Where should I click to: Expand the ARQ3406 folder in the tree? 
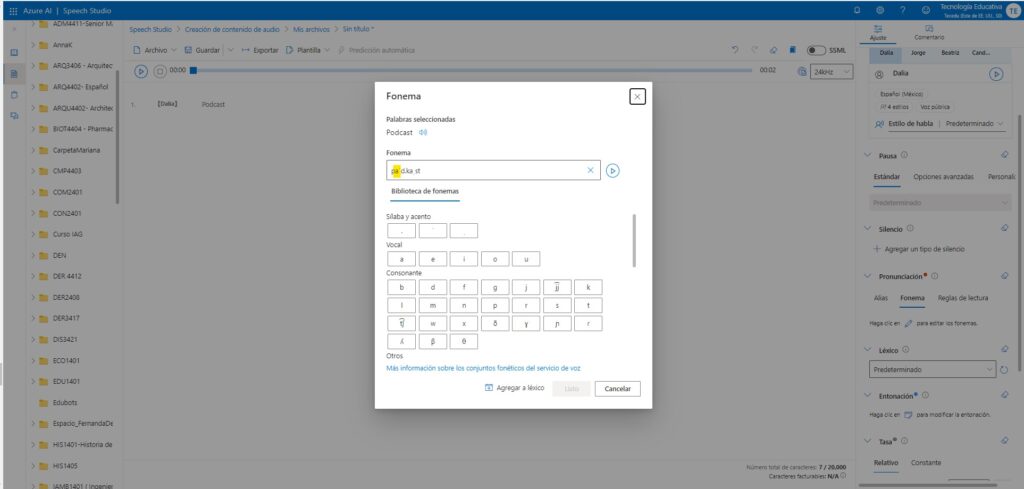[34, 66]
